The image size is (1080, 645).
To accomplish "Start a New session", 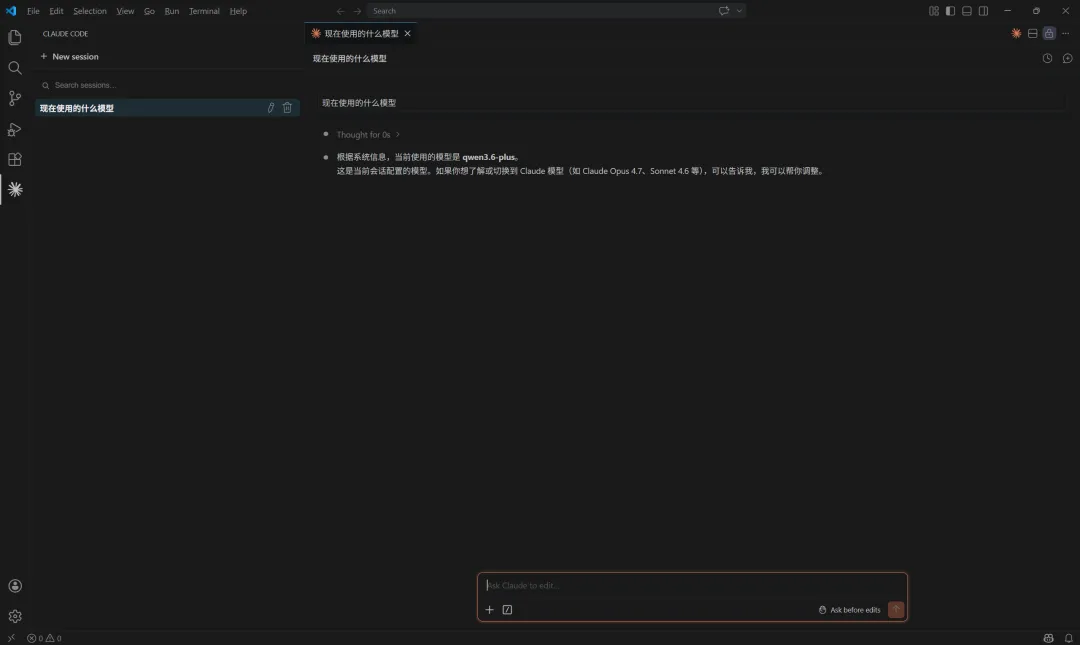I will (70, 57).
